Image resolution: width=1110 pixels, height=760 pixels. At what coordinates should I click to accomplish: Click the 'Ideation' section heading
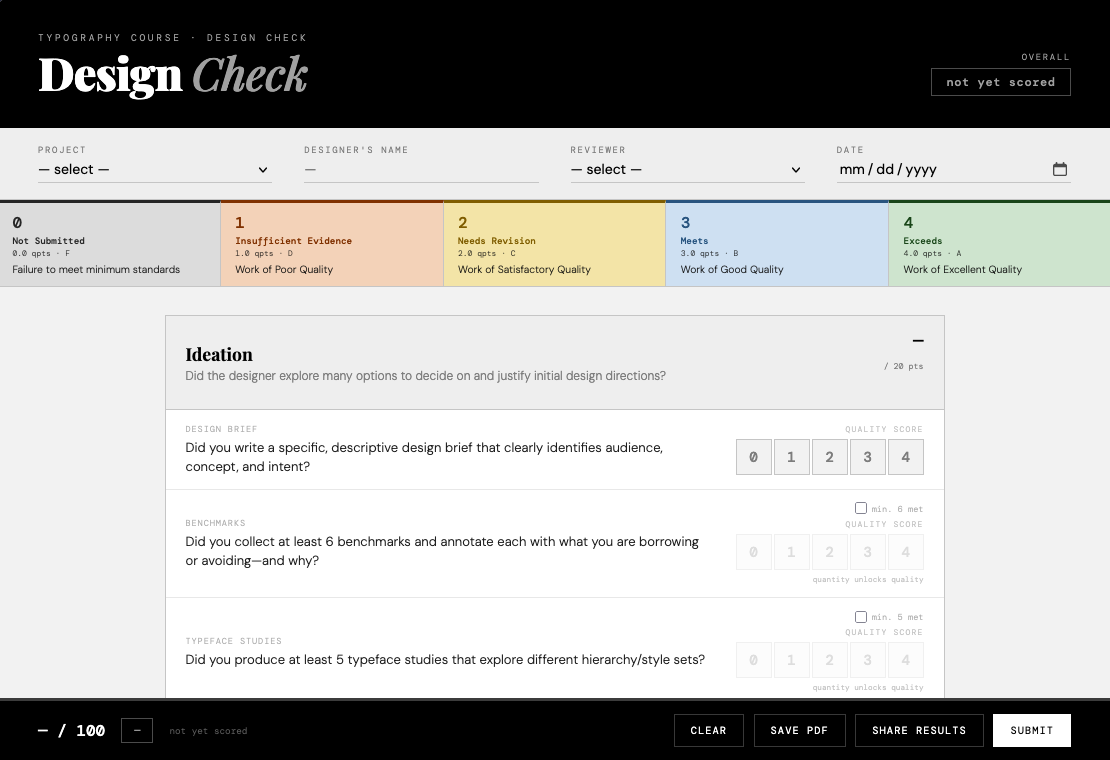pyautogui.click(x=219, y=355)
